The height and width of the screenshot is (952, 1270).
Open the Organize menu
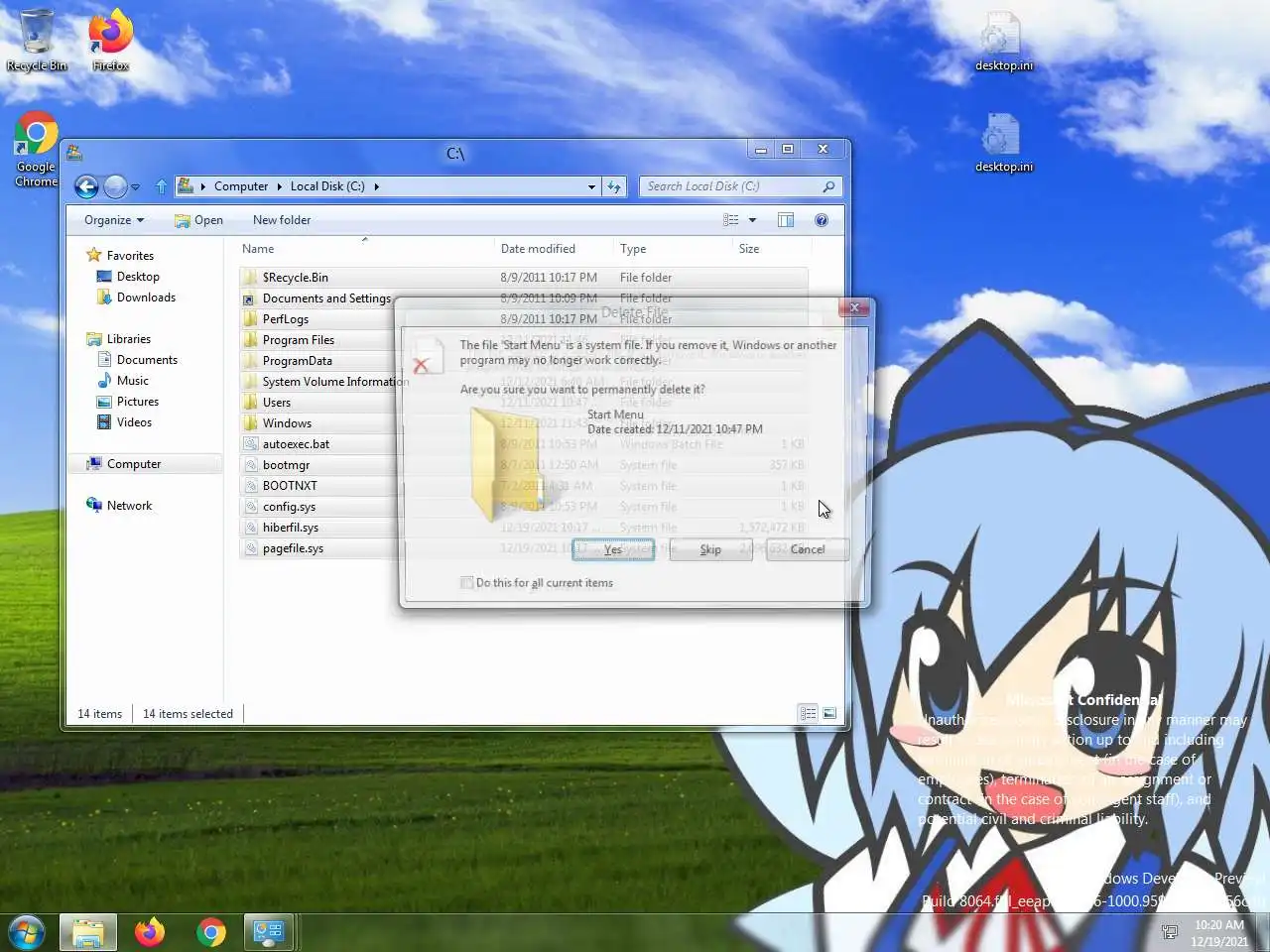click(114, 220)
